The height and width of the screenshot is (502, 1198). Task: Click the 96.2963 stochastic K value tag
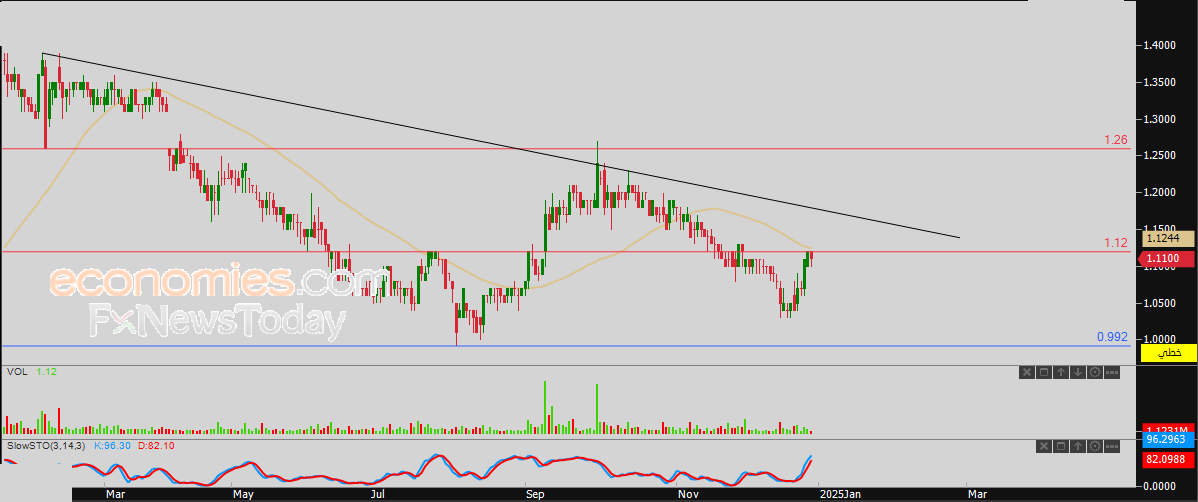pos(1168,440)
